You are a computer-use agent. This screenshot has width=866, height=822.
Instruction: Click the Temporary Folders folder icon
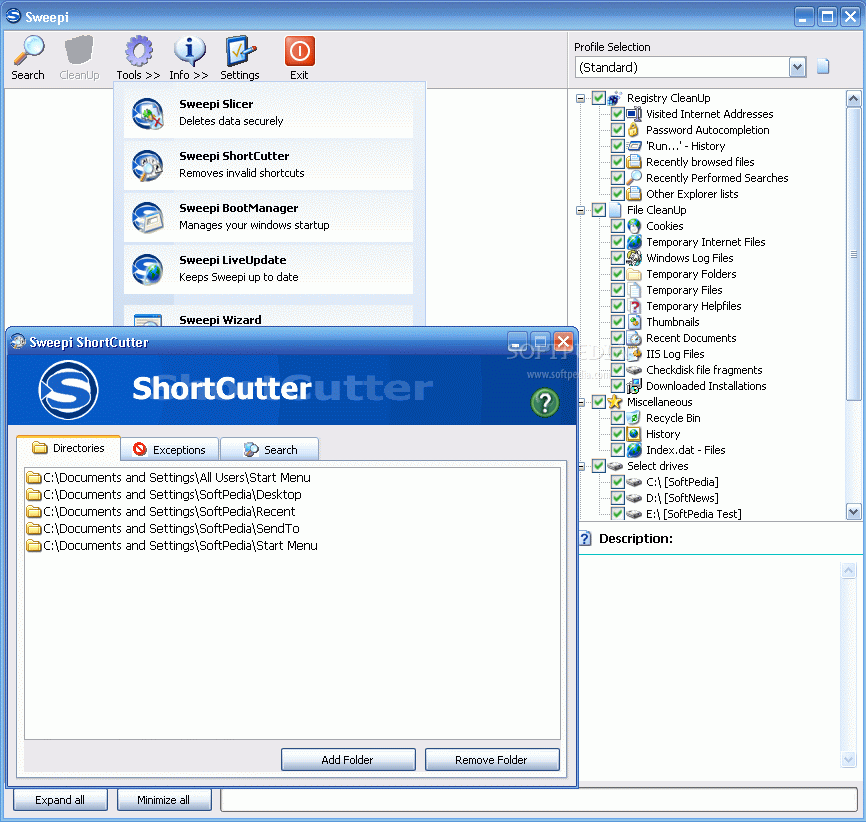[x=635, y=275]
